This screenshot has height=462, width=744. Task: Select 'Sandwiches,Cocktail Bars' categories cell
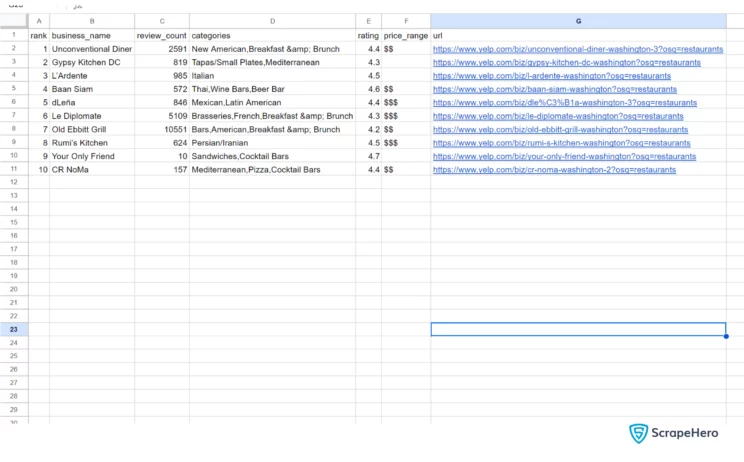point(272,156)
